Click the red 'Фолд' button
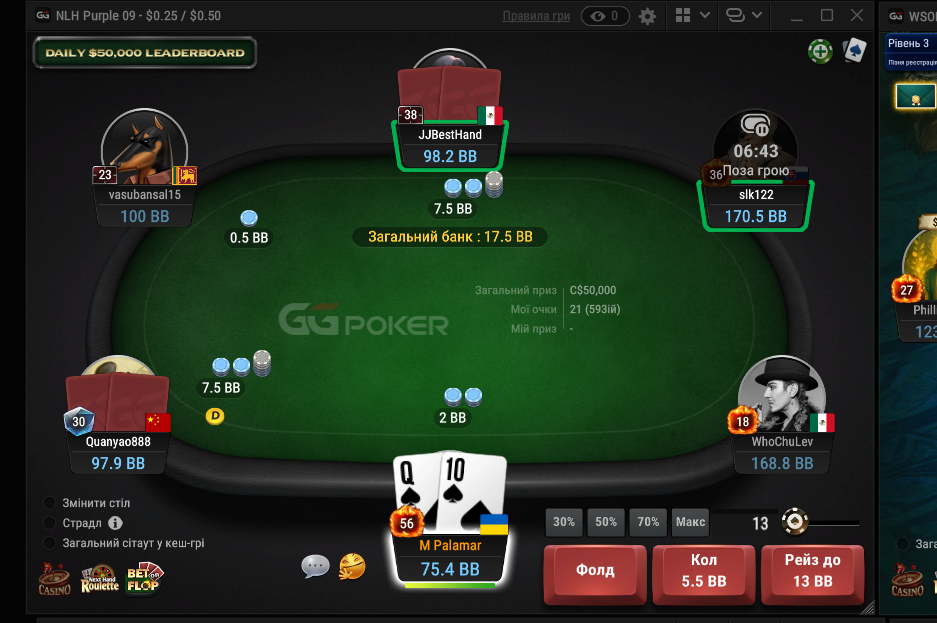This screenshot has width=937, height=623. [x=595, y=570]
